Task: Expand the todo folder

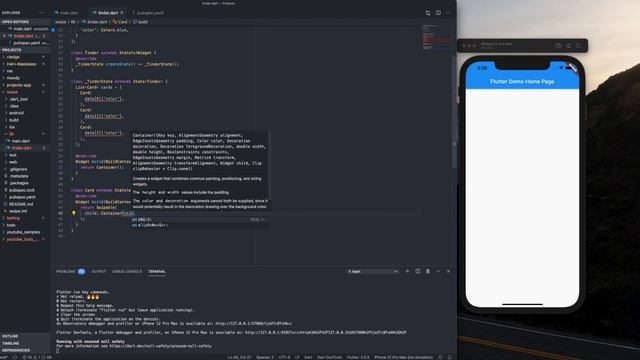Action: (11, 225)
